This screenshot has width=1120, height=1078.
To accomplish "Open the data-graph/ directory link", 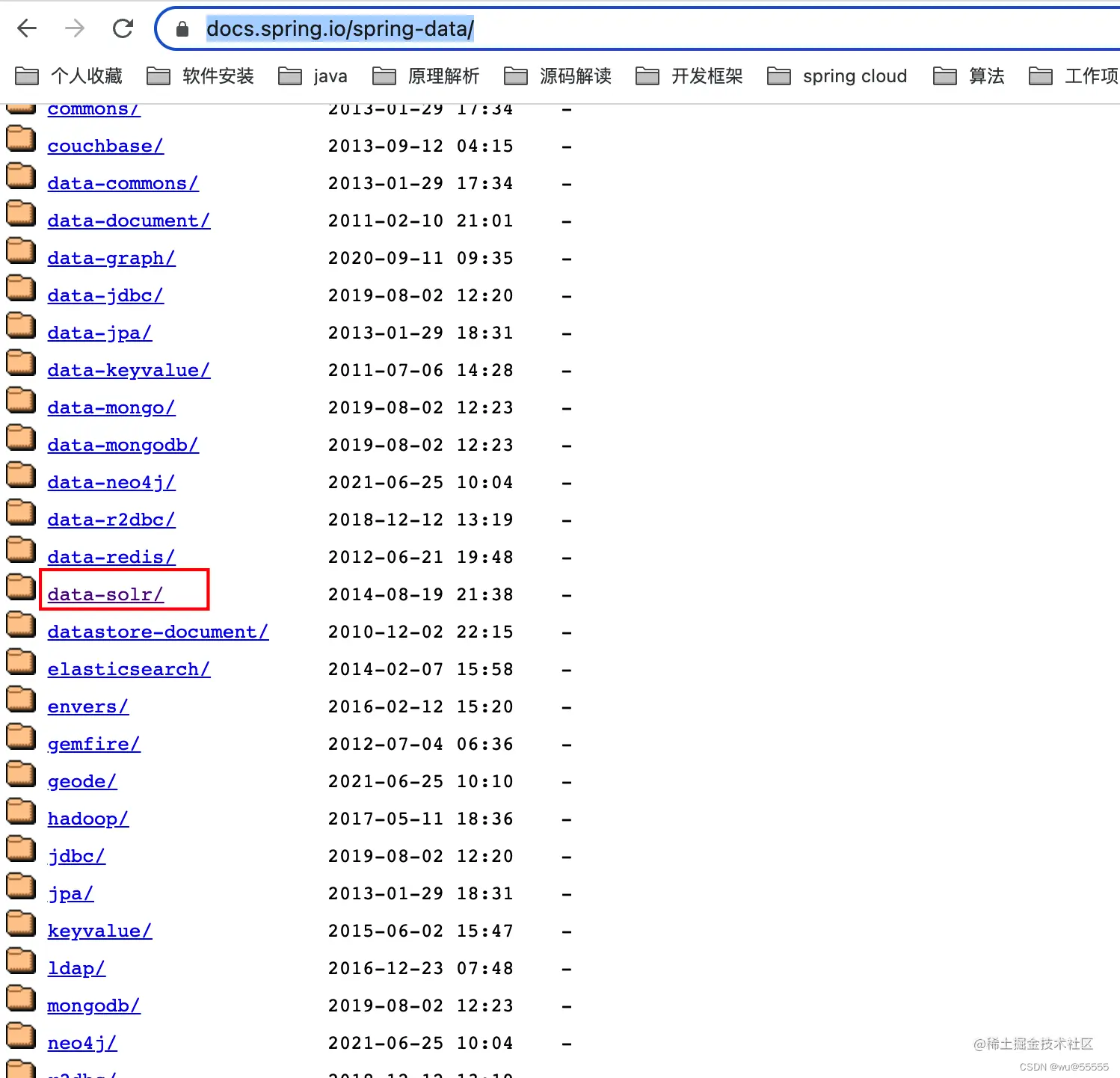I will coord(111,258).
